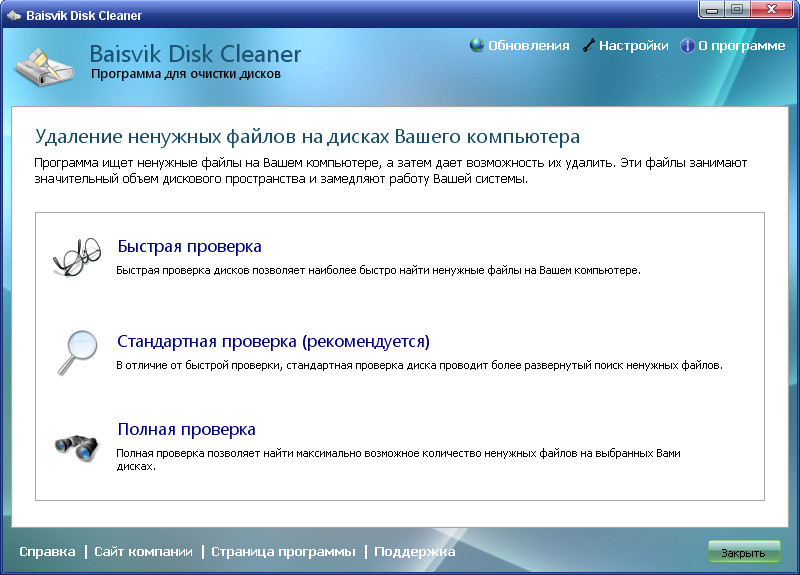Screen dimensions: 800x575
Task: Click the Baisvik Disk Cleaner header title
Action: pos(195,54)
